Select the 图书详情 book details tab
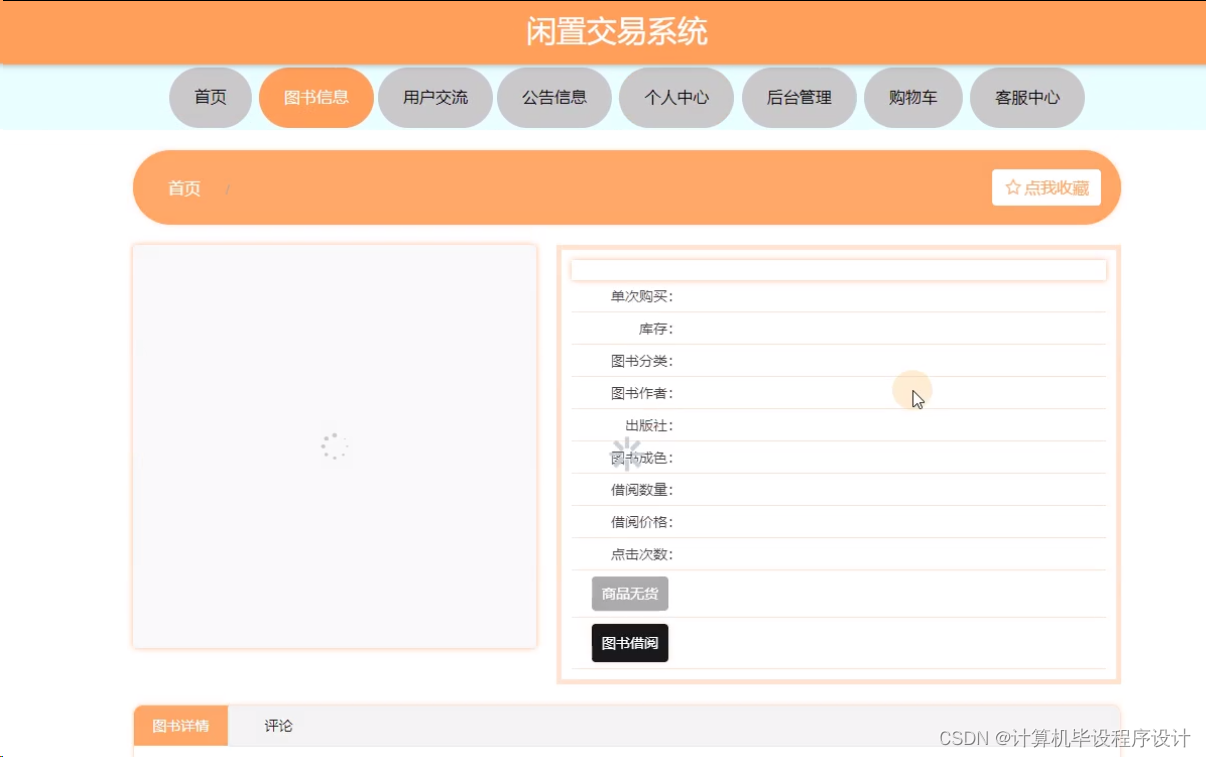Viewport: 1206px width, 757px height. pos(180,726)
